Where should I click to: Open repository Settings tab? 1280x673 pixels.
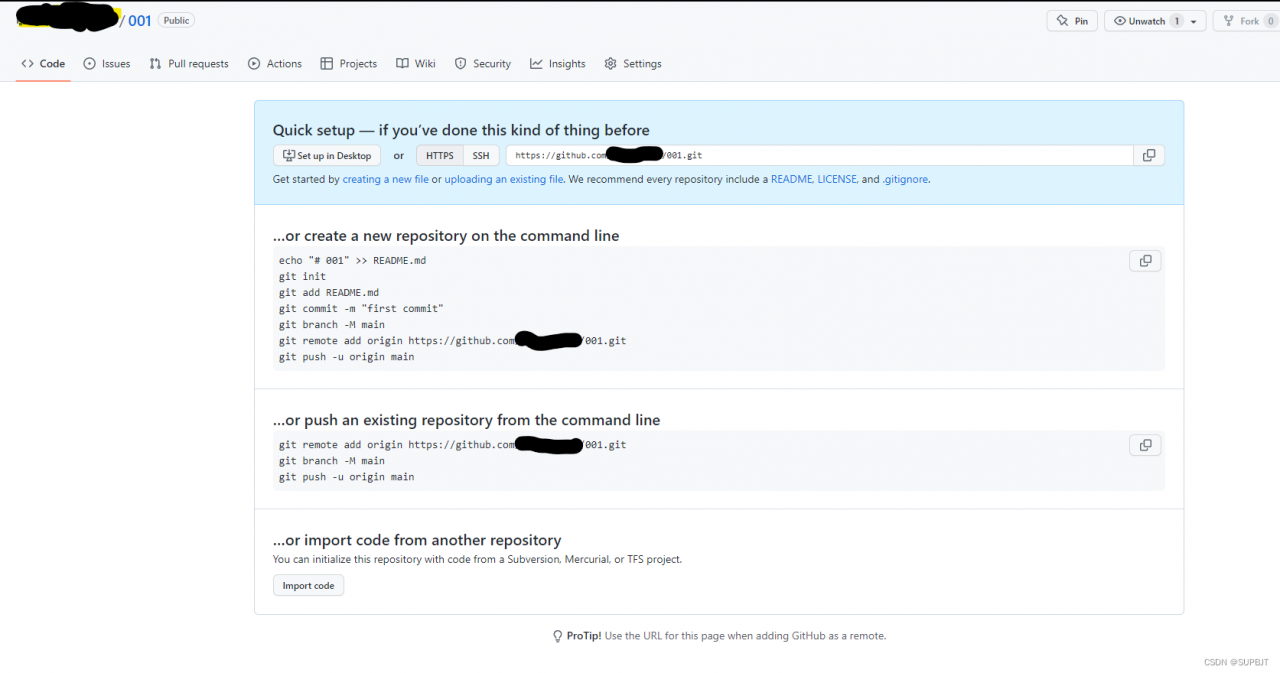(633, 63)
